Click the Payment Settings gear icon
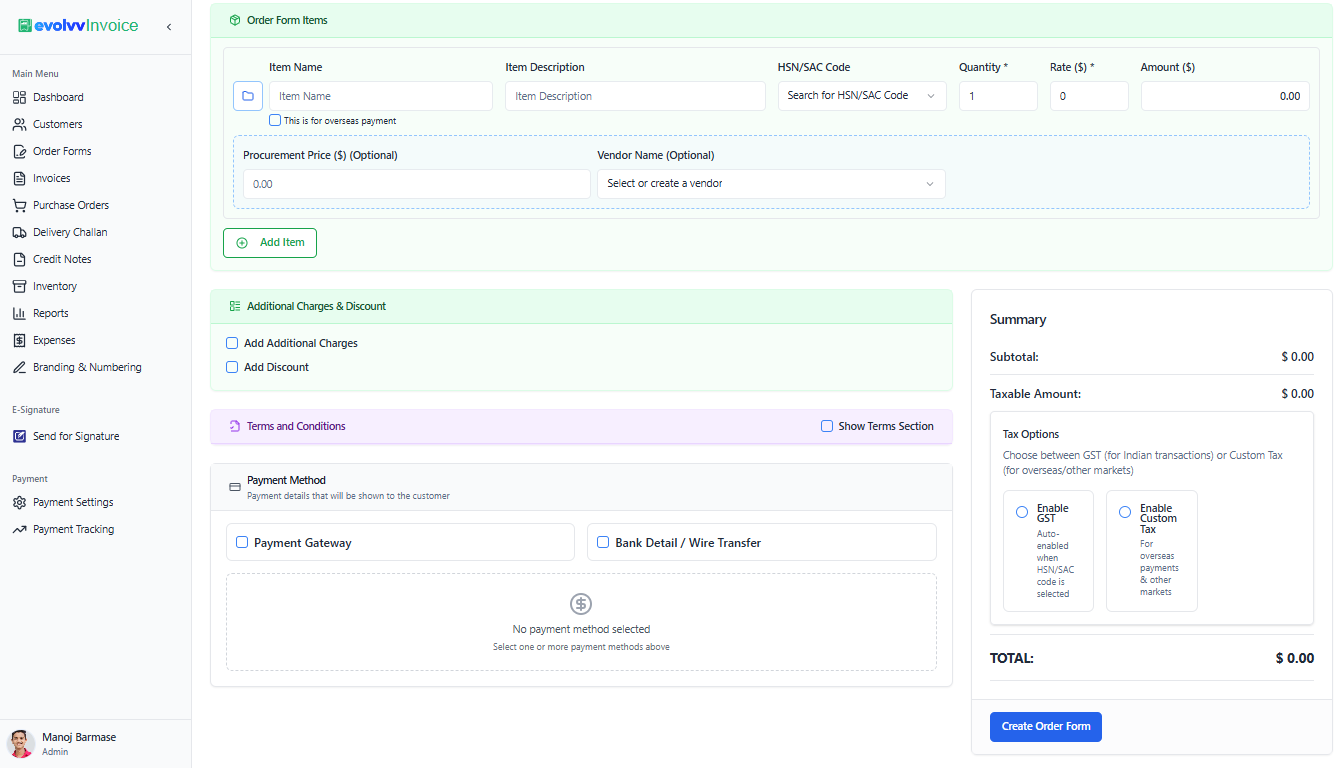 [x=19, y=502]
